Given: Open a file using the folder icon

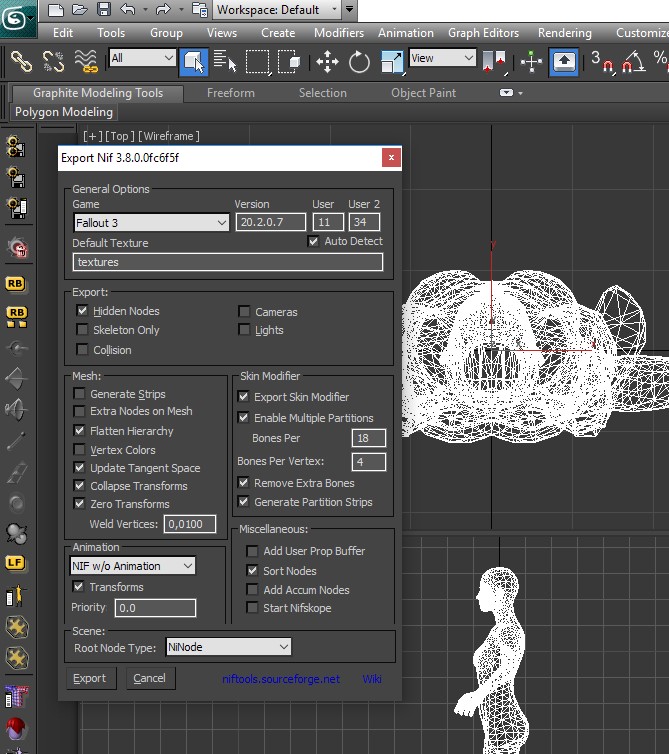Looking at the screenshot, I should tap(79, 10).
